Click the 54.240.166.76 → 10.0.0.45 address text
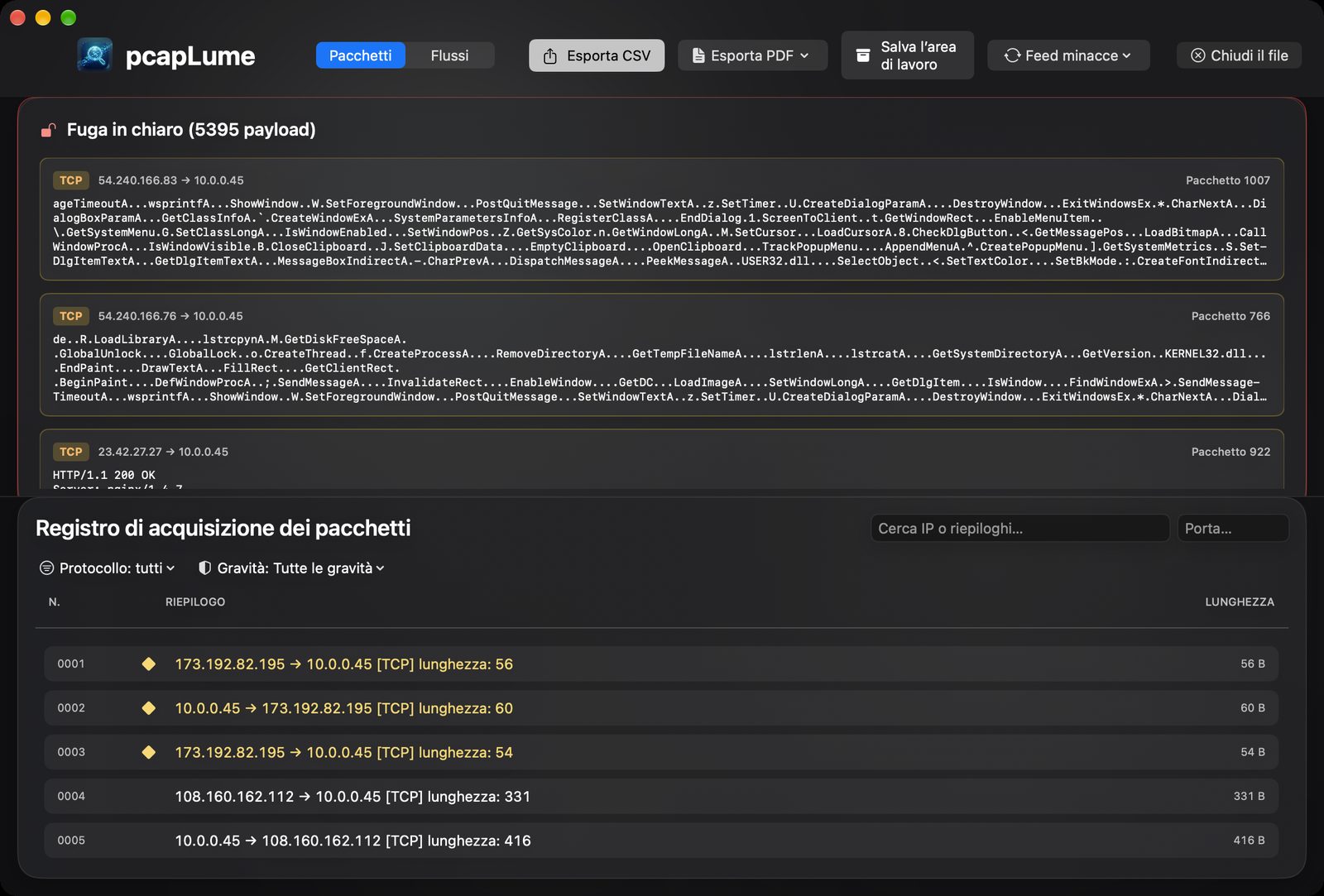This screenshot has width=1324, height=896. pos(170,316)
